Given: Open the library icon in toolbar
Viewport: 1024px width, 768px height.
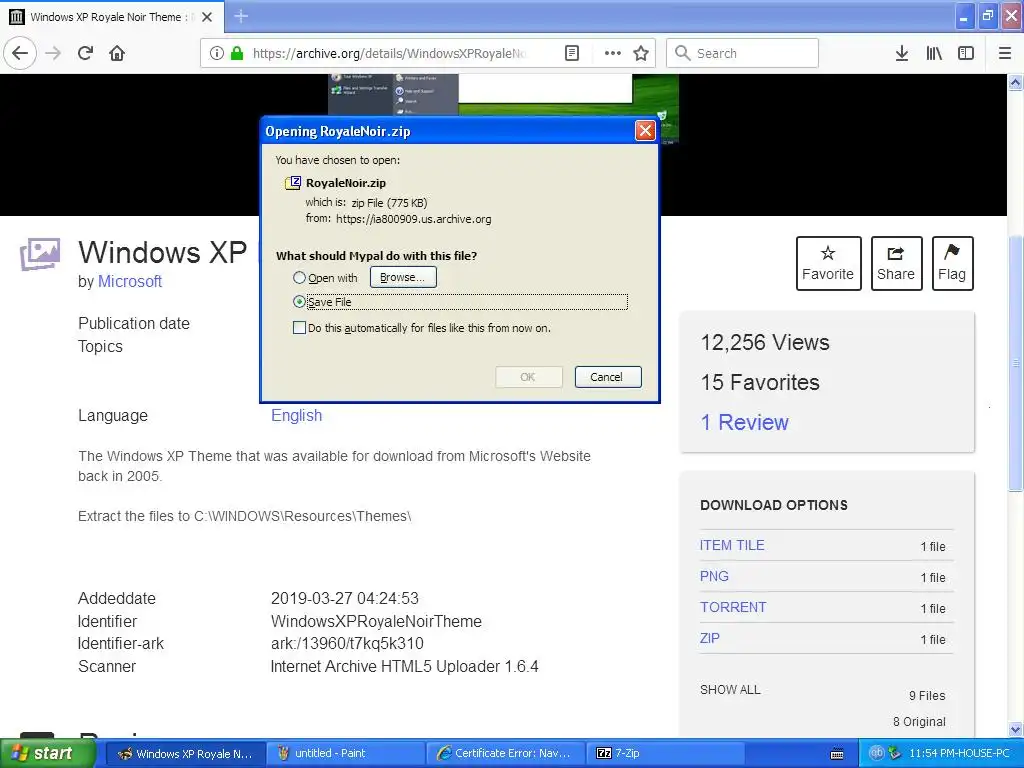Looking at the screenshot, I should pos(934,53).
